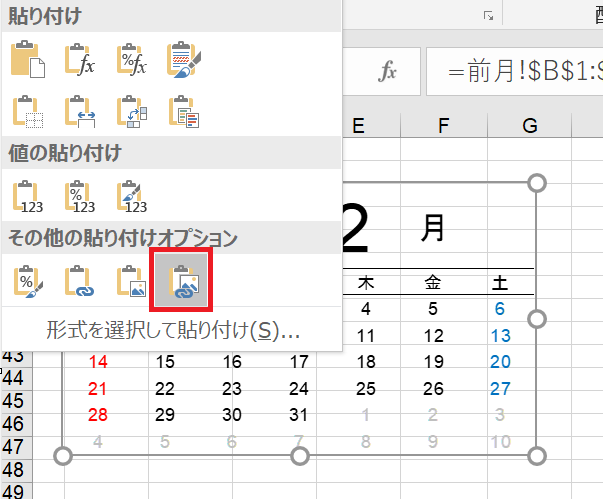The height and width of the screenshot is (499, 603).
Task: Select the paste as Picture icon
Action: tap(131, 283)
